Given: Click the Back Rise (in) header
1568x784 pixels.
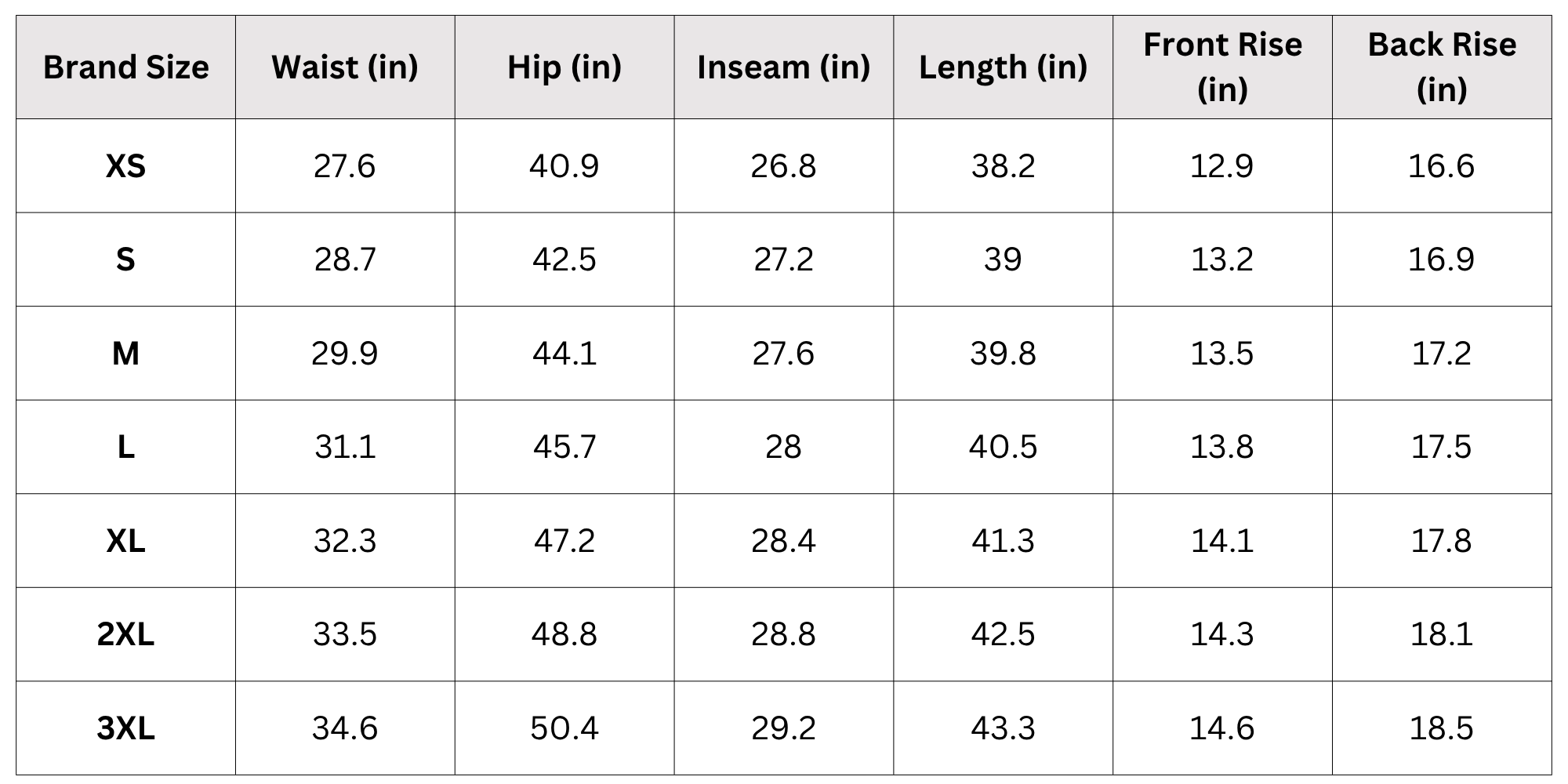Looking at the screenshot, I should click(x=1442, y=67).
